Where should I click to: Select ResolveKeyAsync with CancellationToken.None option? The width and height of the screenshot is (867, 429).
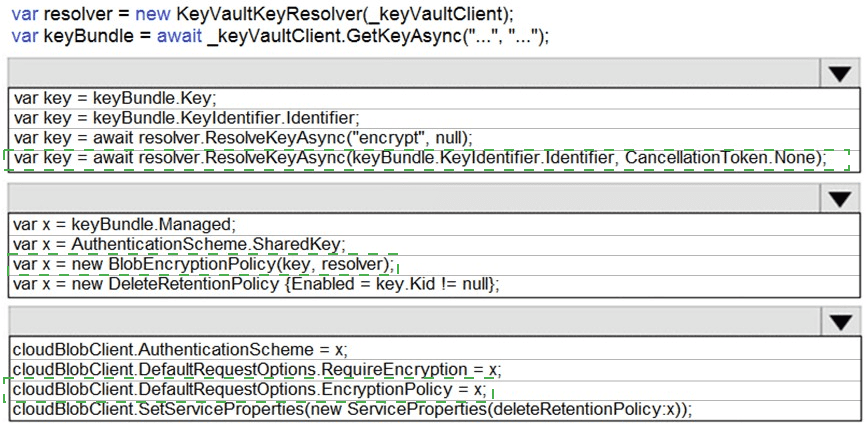pos(420,158)
